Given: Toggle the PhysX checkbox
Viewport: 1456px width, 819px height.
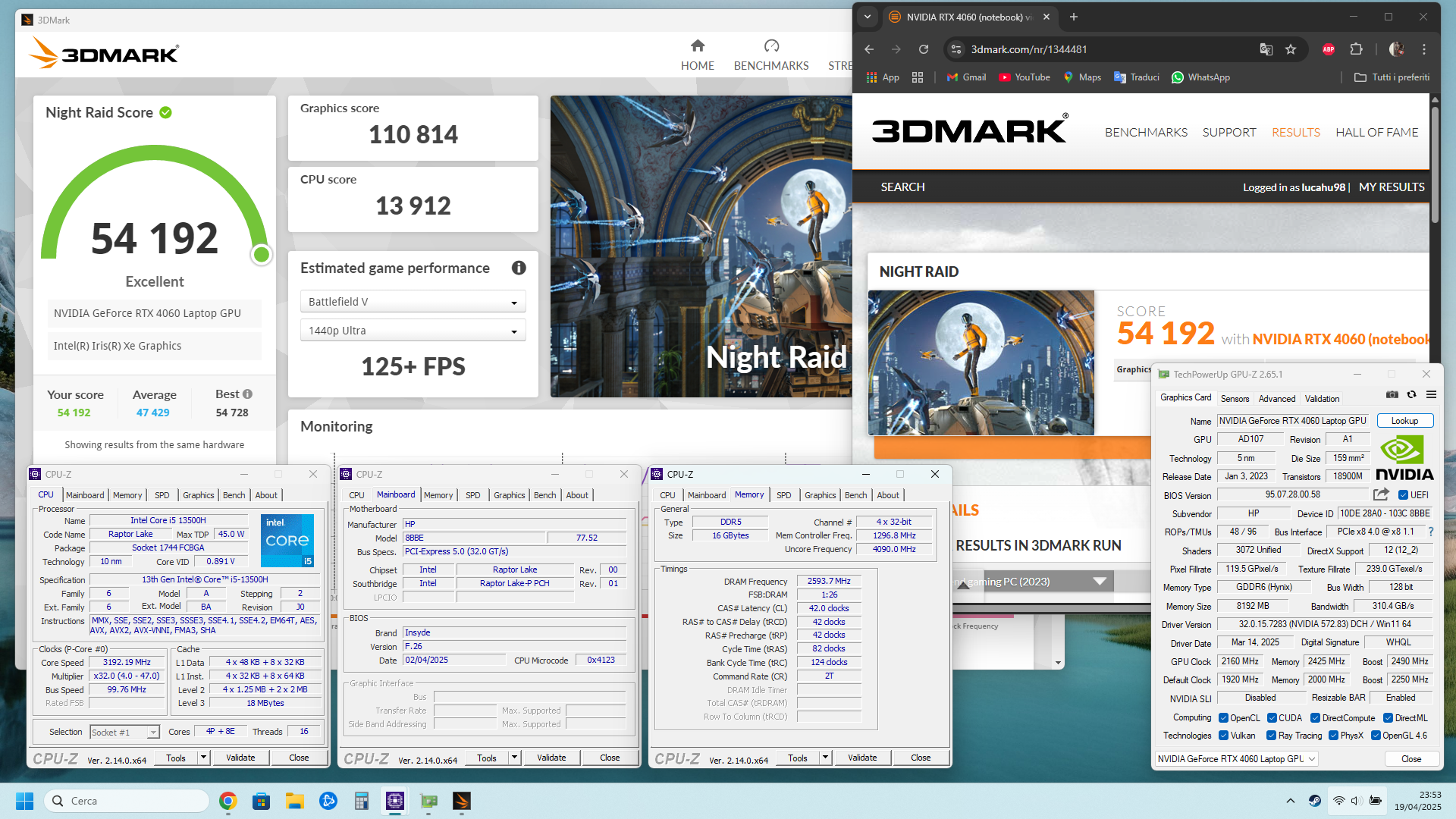Looking at the screenshot, I should click(1333, 736).
